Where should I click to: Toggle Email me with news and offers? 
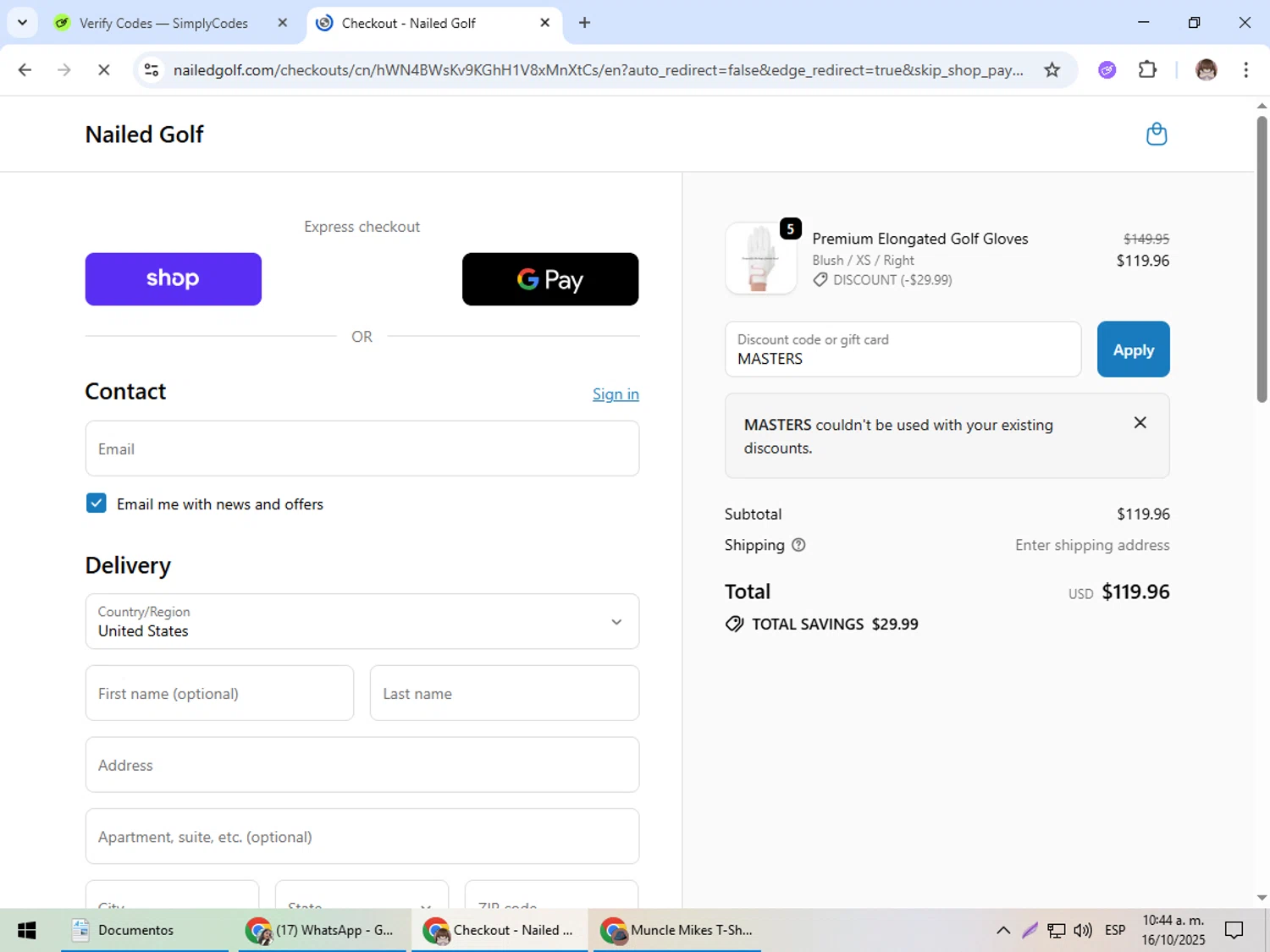(97, 504)
